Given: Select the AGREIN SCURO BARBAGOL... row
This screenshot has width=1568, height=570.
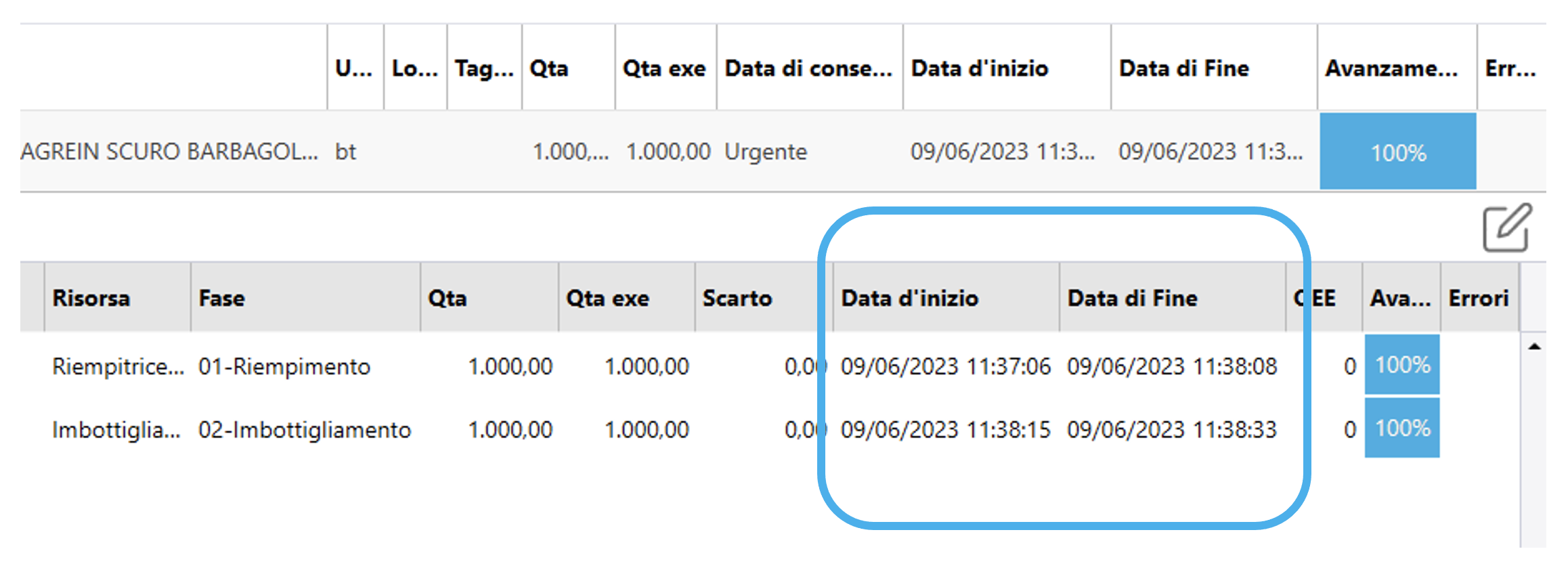Looking at the screenshot, I should click(x=783, y=152).
